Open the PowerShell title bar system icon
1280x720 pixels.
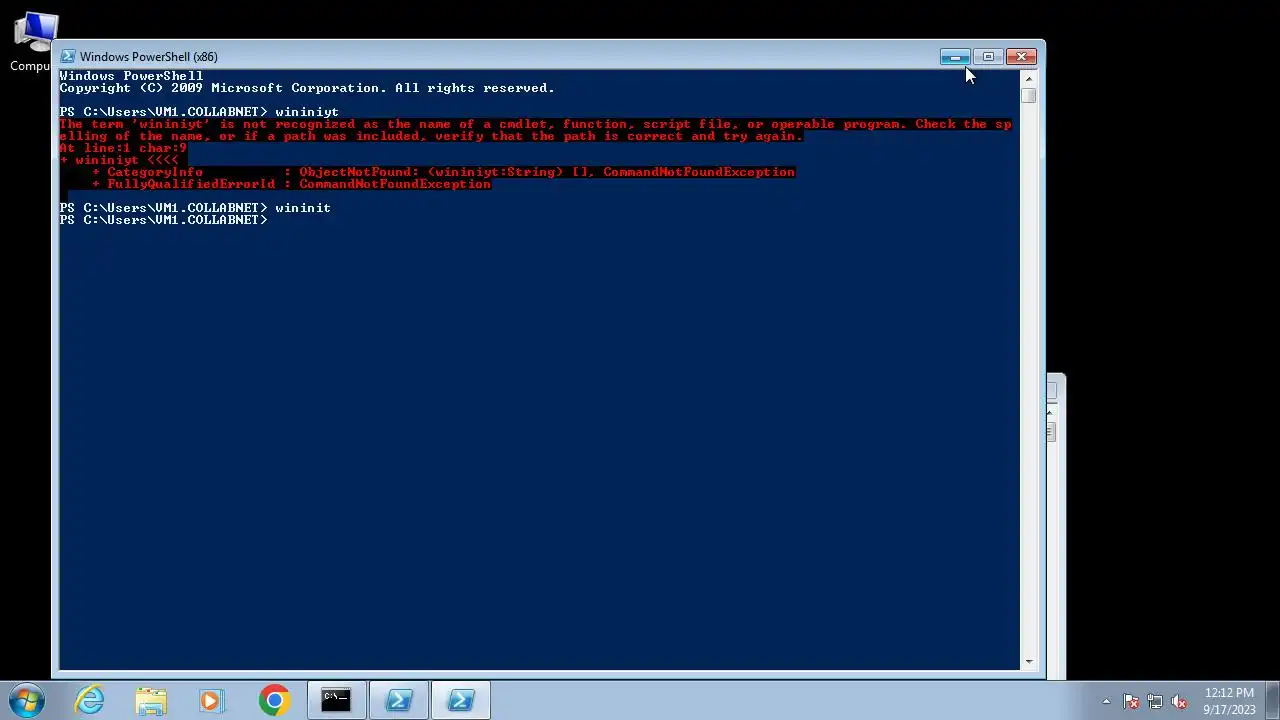(x=67, y=57)
